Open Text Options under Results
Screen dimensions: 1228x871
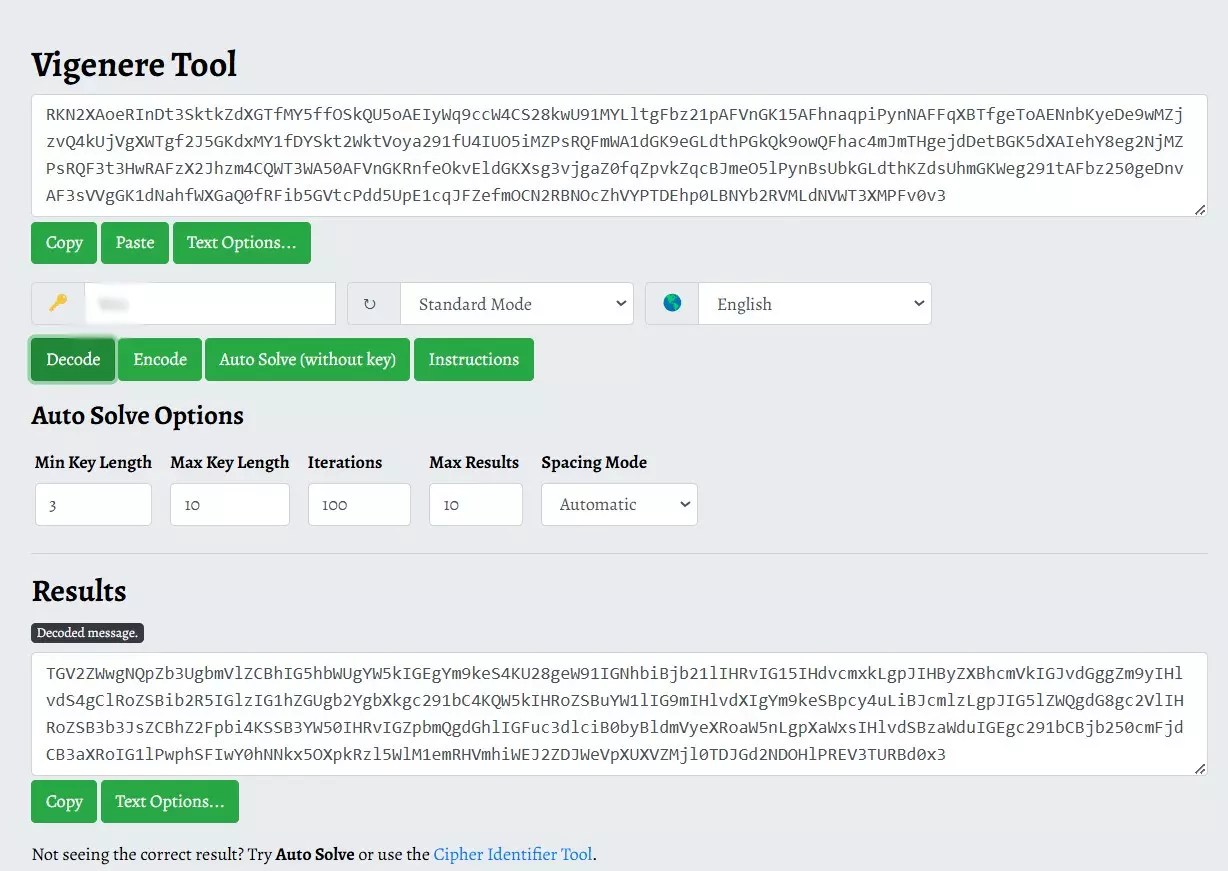click(169, 802)
